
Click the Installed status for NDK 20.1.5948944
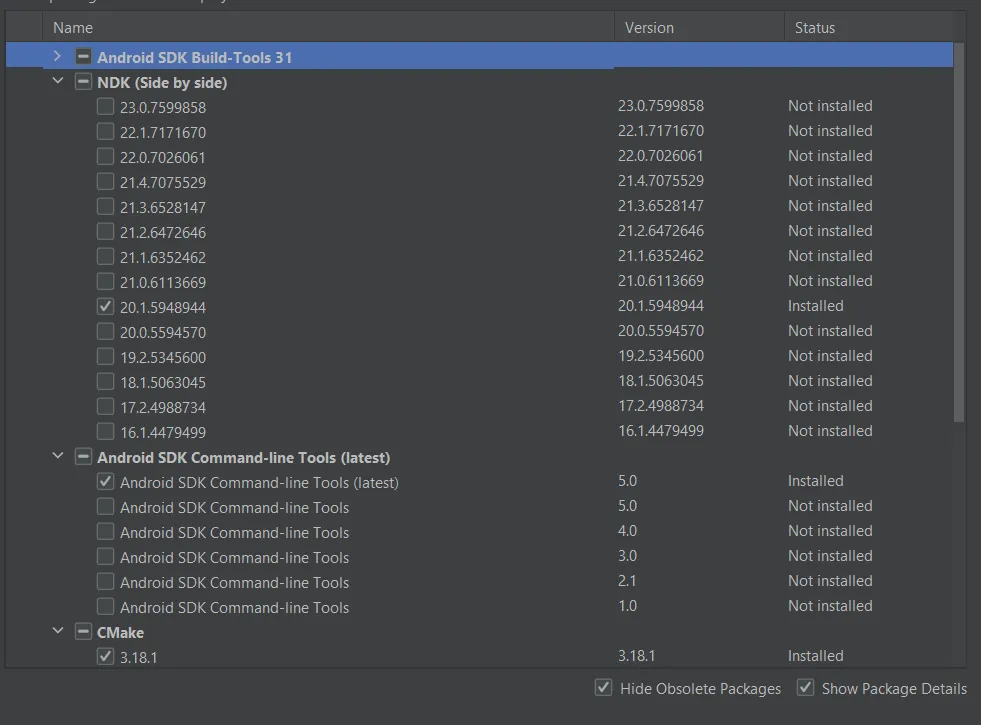point(815,306)
